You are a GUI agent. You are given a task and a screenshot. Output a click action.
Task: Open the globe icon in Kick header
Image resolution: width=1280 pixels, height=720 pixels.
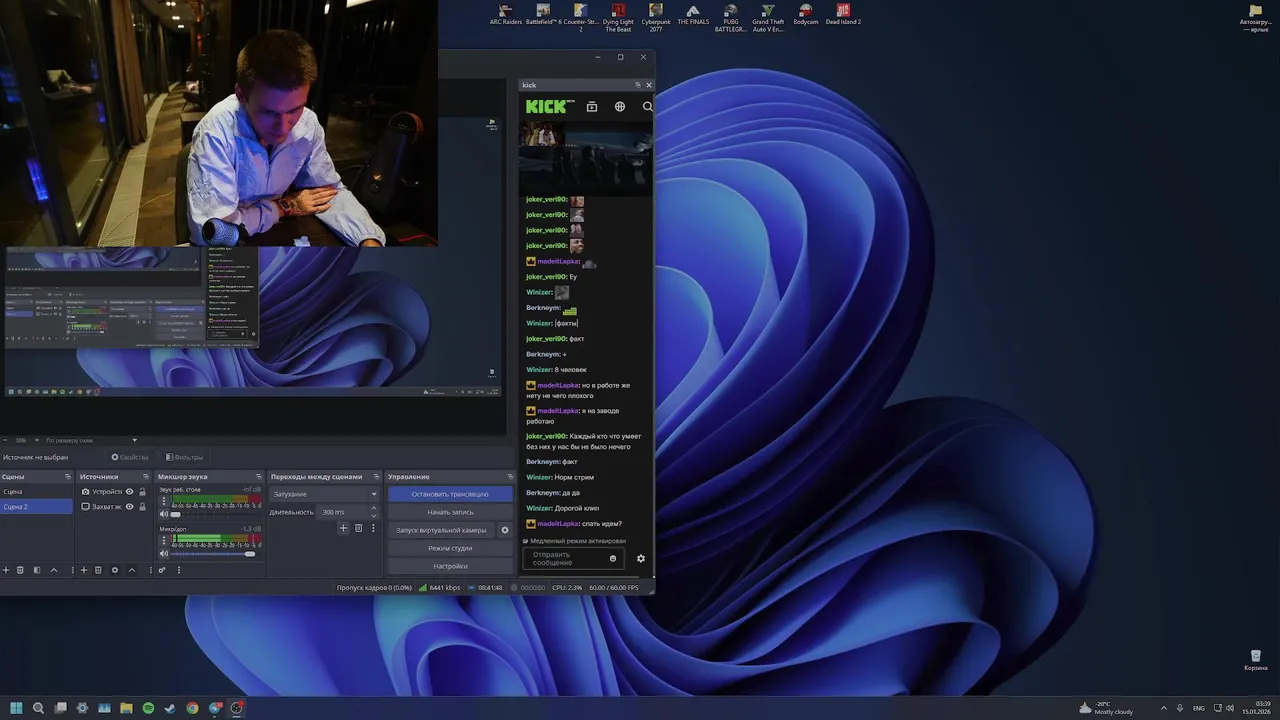point(620,106)
